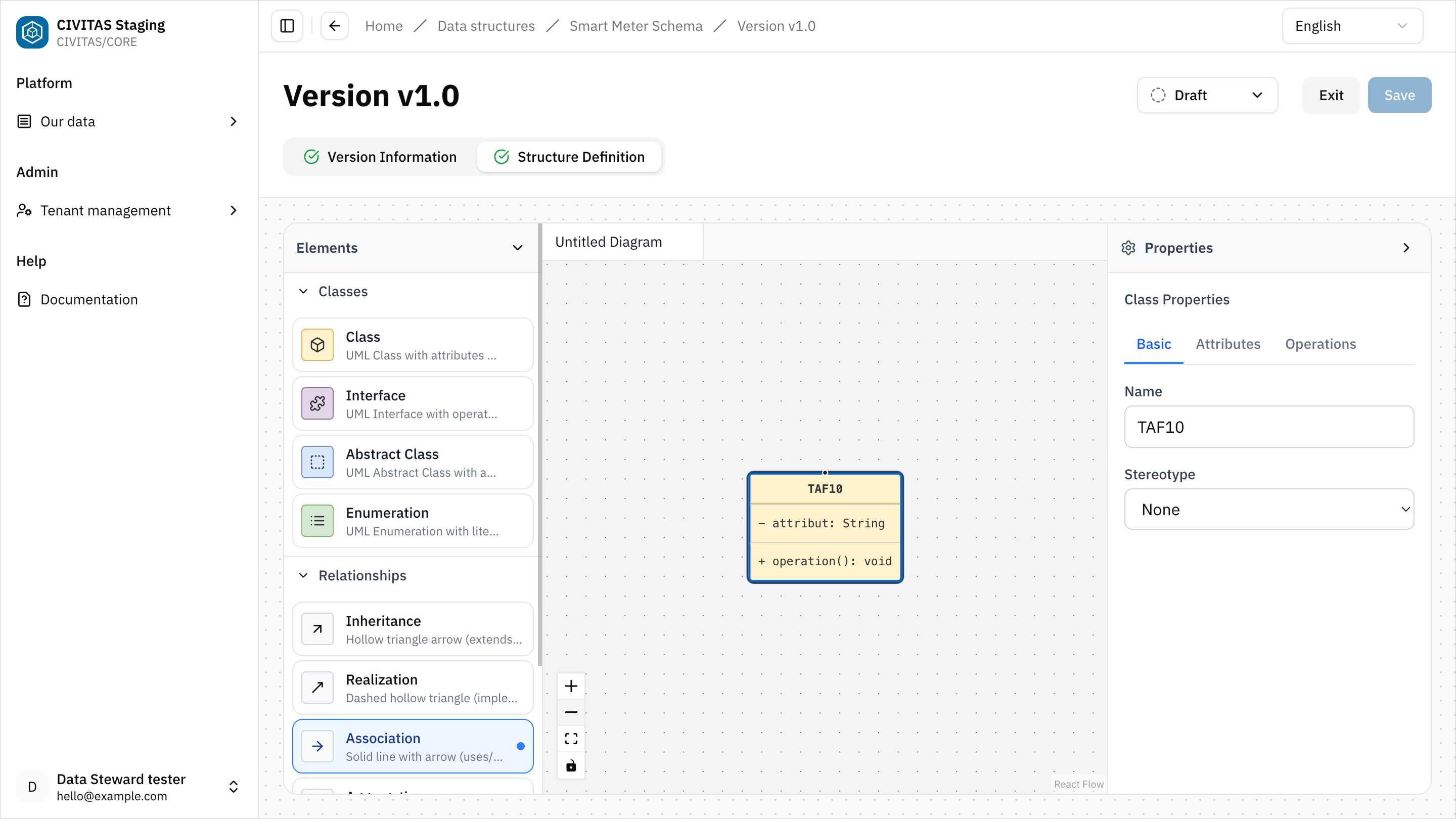
Task: Toggle the canvas lock icon
Action: (x=571, y=765)
